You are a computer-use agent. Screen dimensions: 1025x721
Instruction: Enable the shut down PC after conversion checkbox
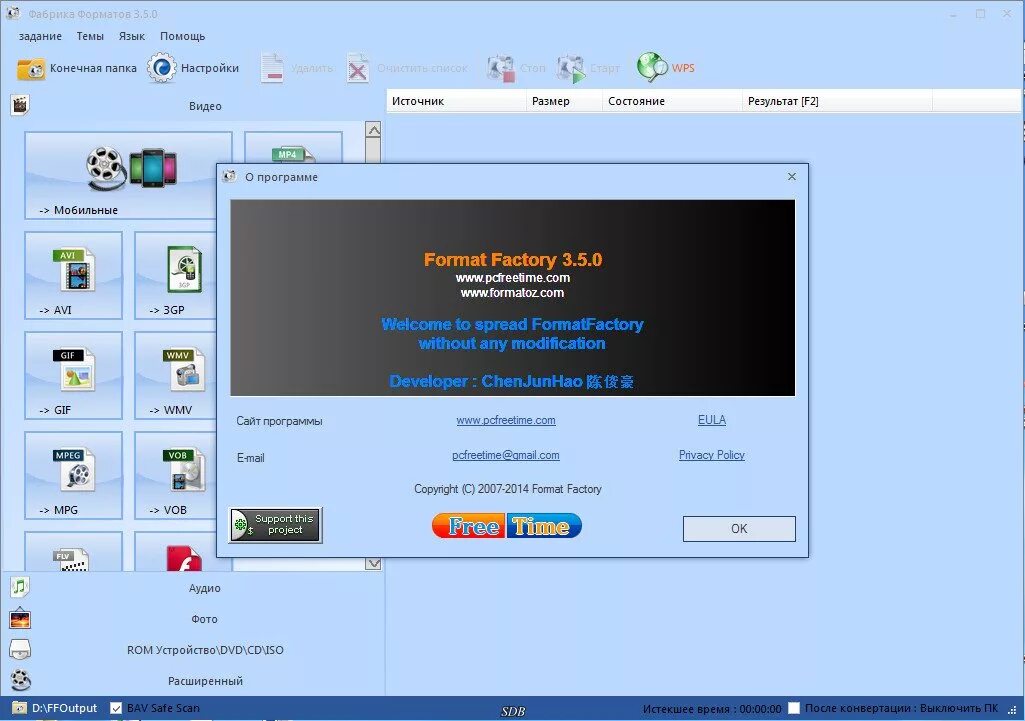pyautogui.click(x=794, y=708)
